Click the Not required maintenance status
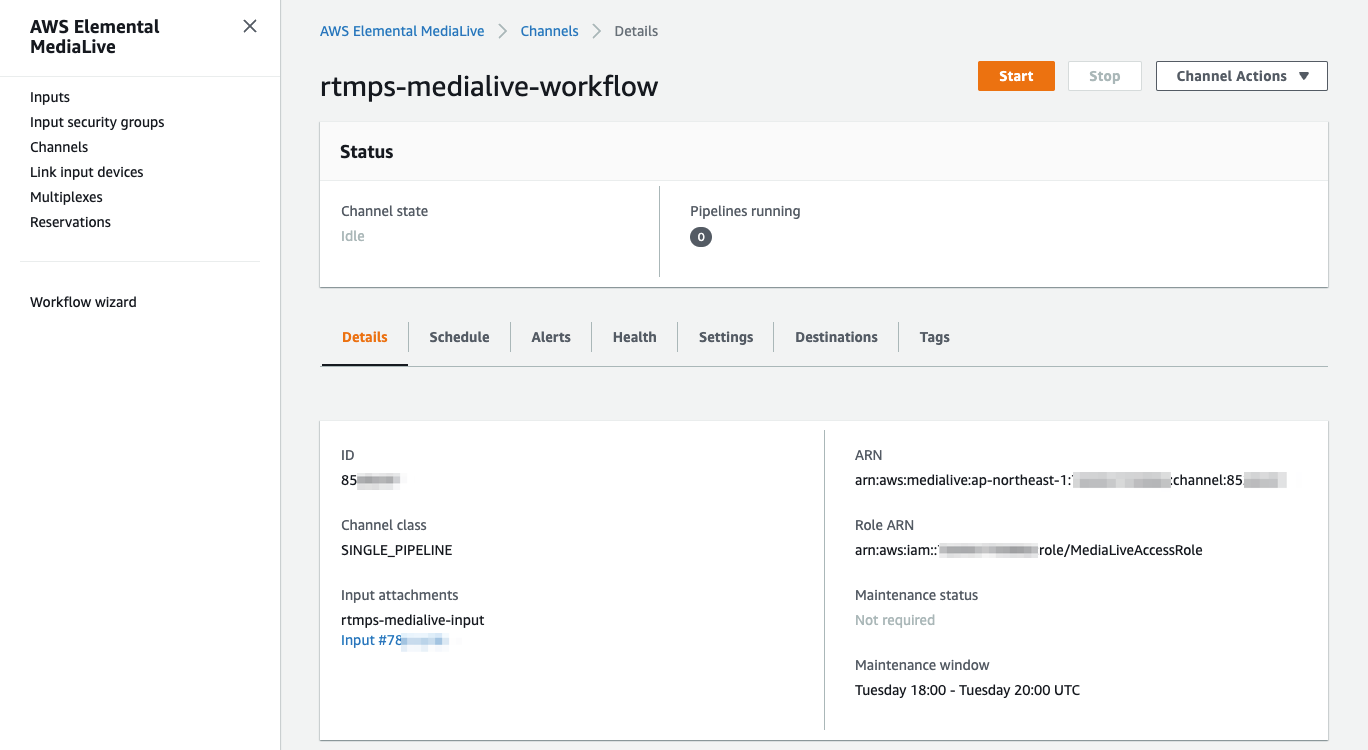1368x750 pixels. pos(895,620)
